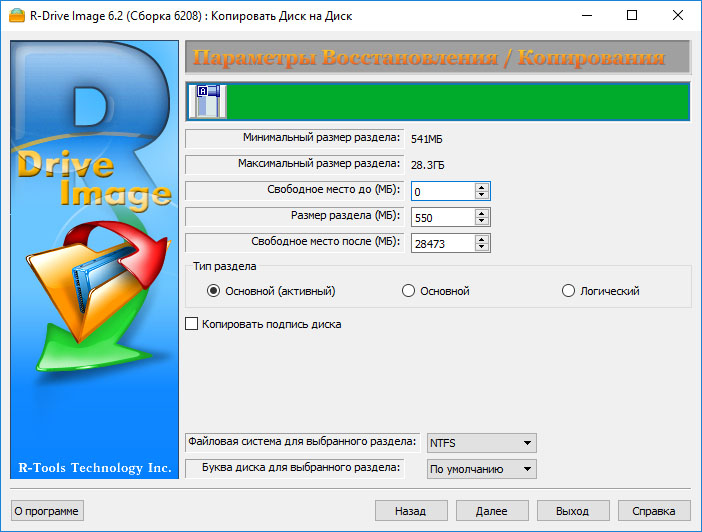
Task: Increase "Свободное место после" with up arrow
Action: (481, 239)
